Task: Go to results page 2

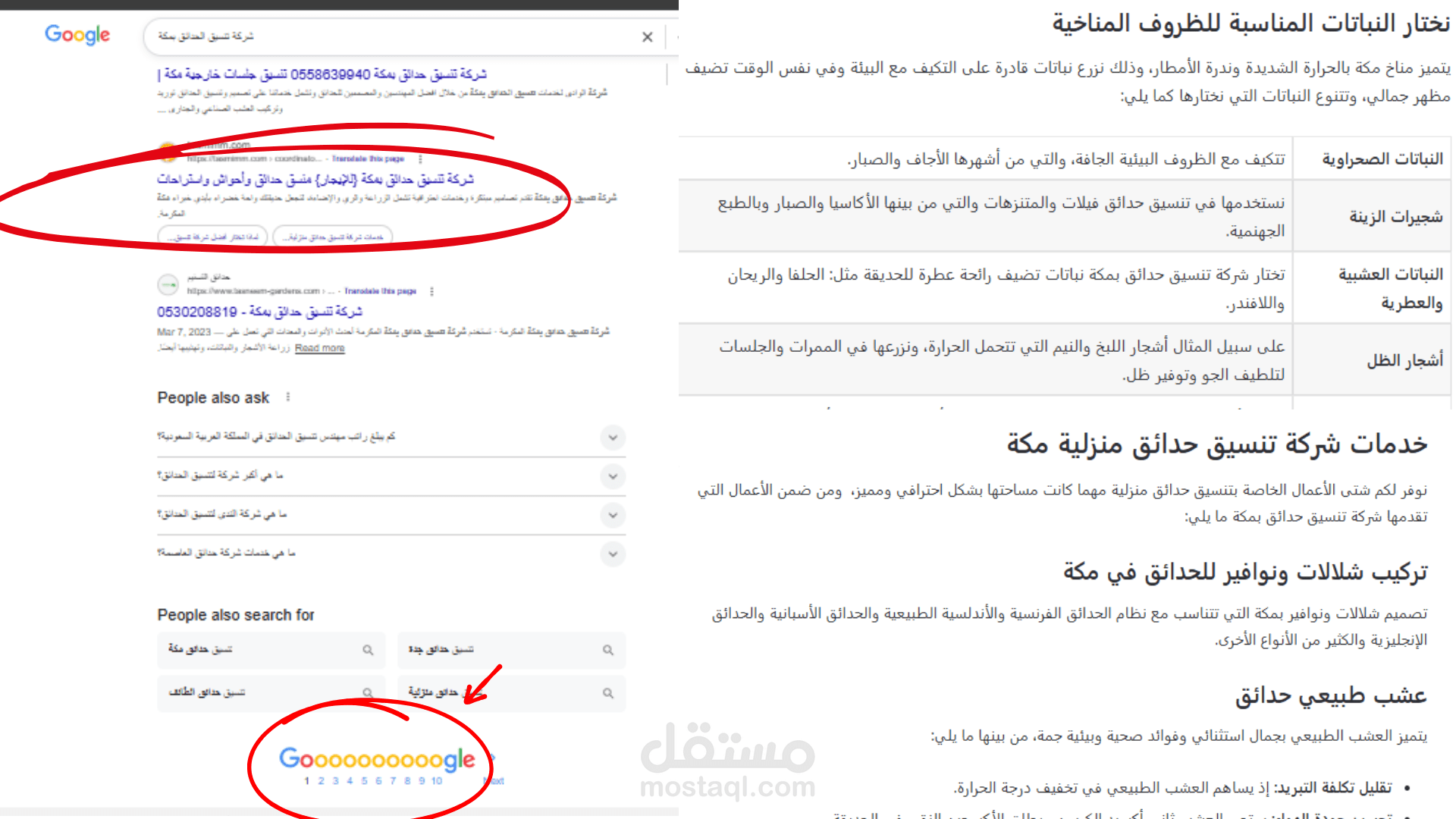Action: pyautogui.click(x=321, y=781)
